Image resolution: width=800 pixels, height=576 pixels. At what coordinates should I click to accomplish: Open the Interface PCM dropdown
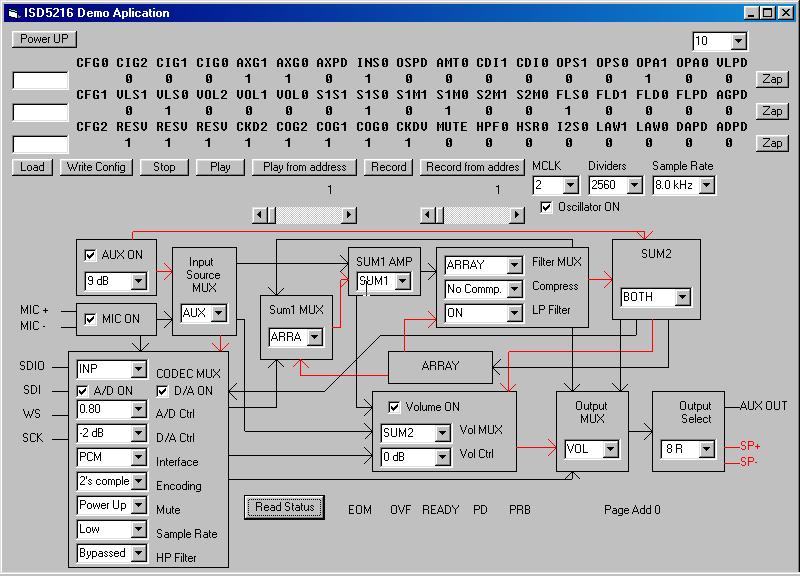pyautogui.click(x=138, y=457)
